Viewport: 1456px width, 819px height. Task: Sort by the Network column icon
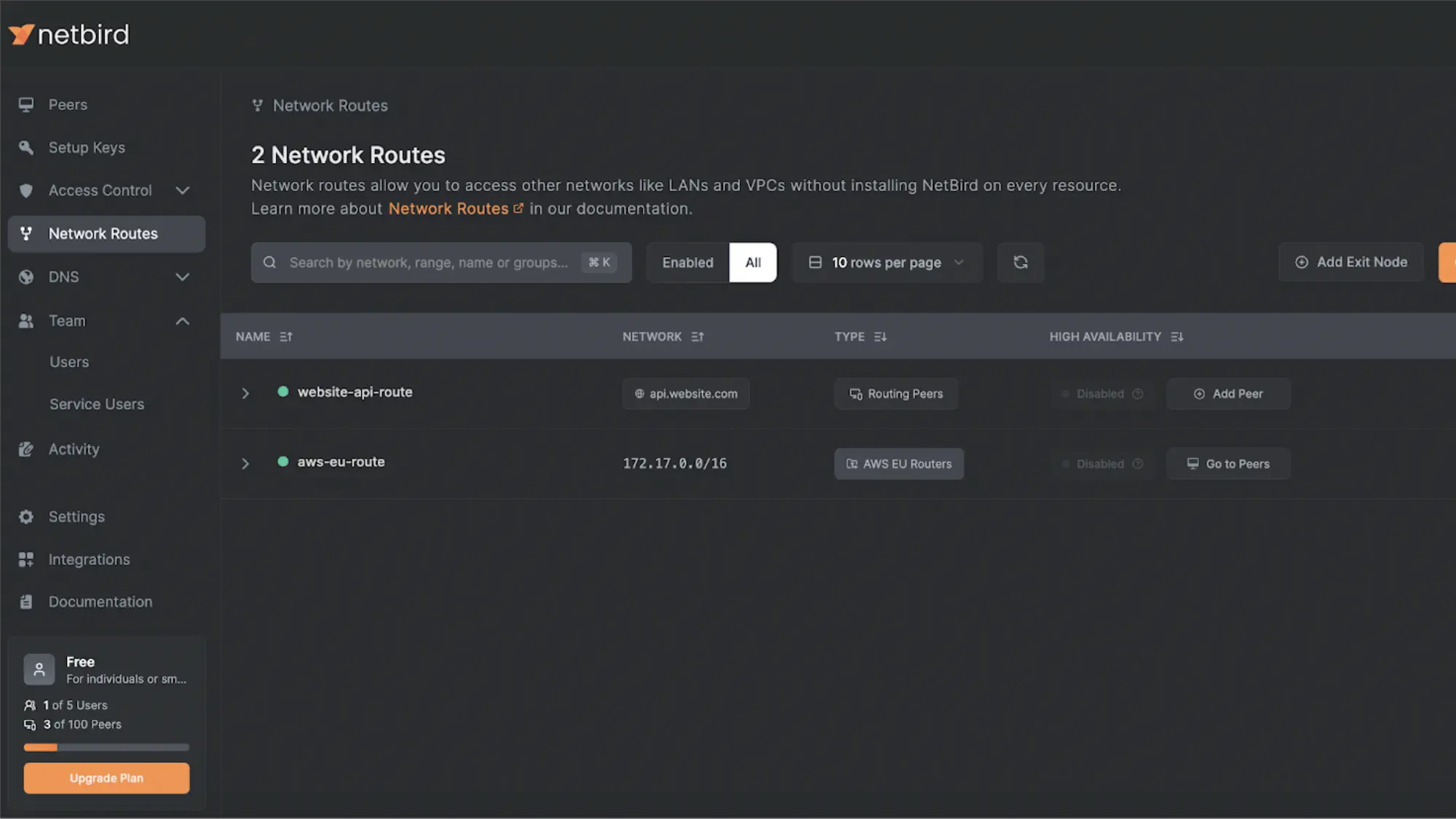697,336
